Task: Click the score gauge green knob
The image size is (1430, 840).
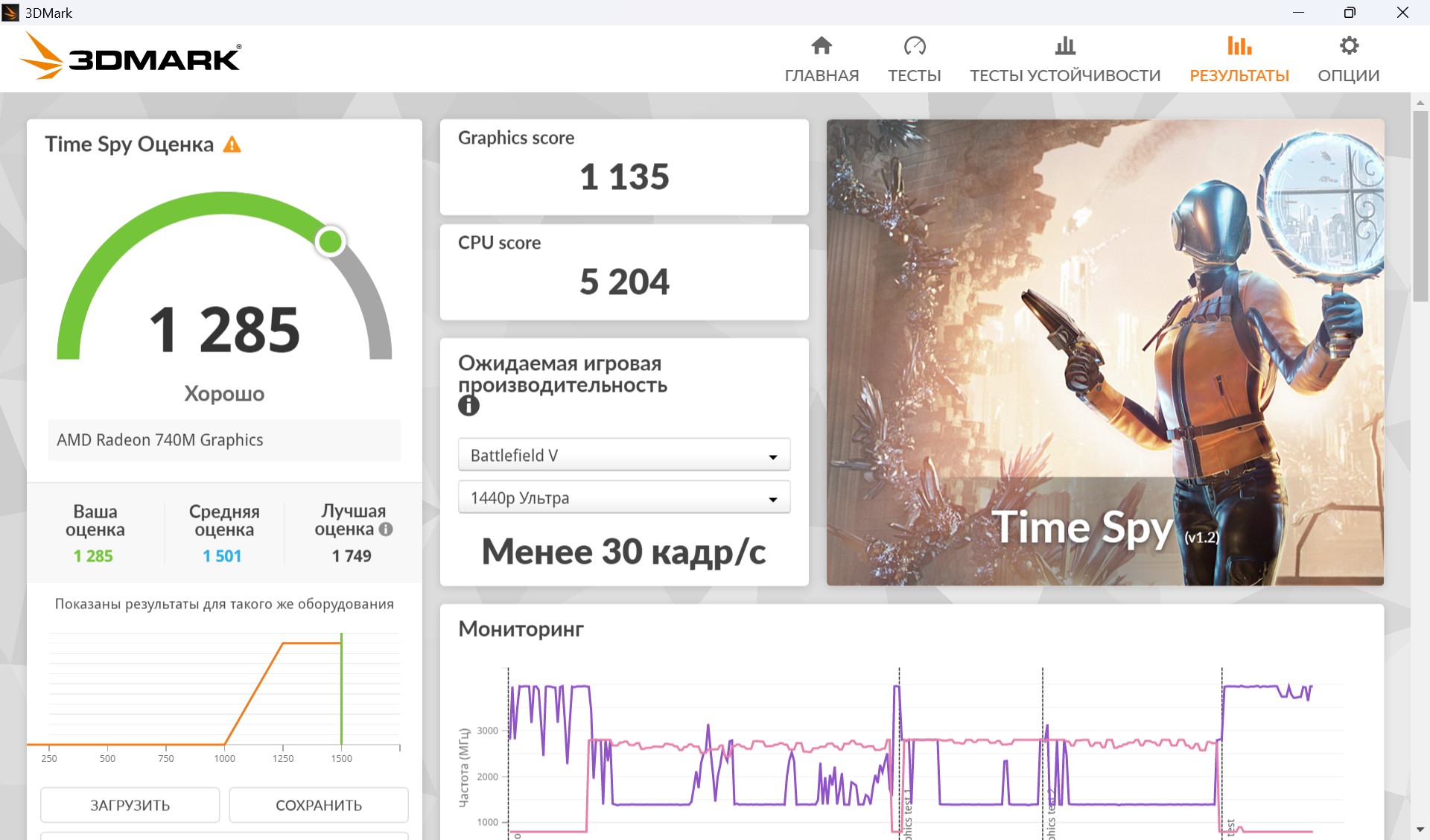Action: (x=330, y=241)
